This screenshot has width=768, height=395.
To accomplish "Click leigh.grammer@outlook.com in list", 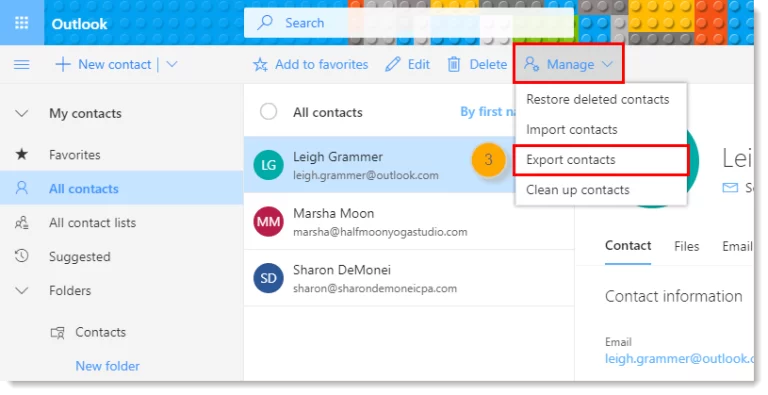I will tap(366, 175).
